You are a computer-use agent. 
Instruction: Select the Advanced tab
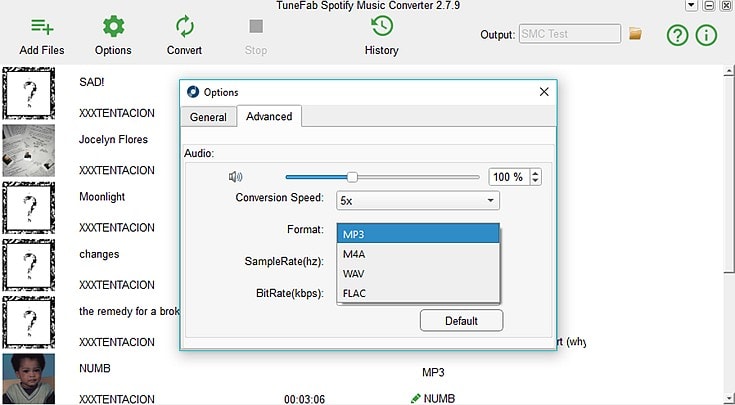[269, 116]
